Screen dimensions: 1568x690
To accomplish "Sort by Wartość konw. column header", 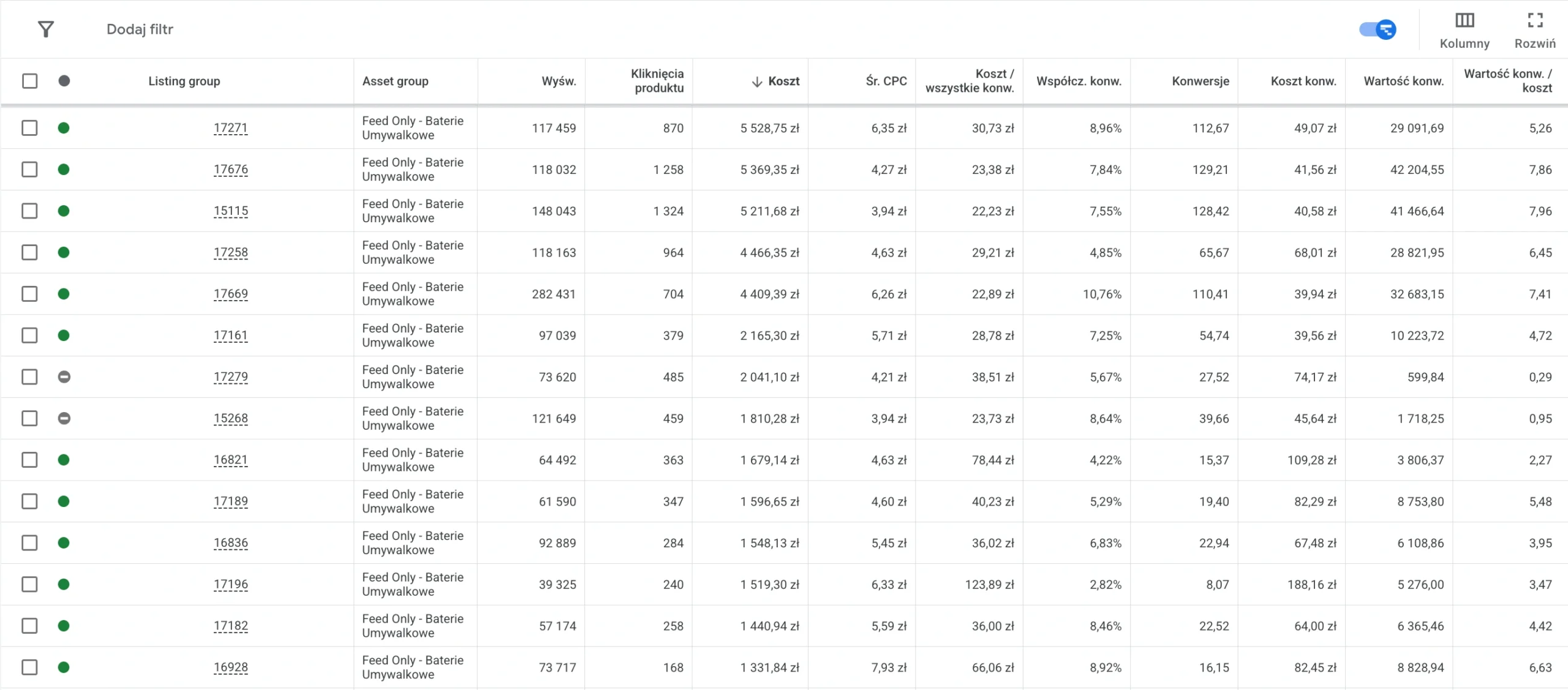I will [x=1403, y=81].
